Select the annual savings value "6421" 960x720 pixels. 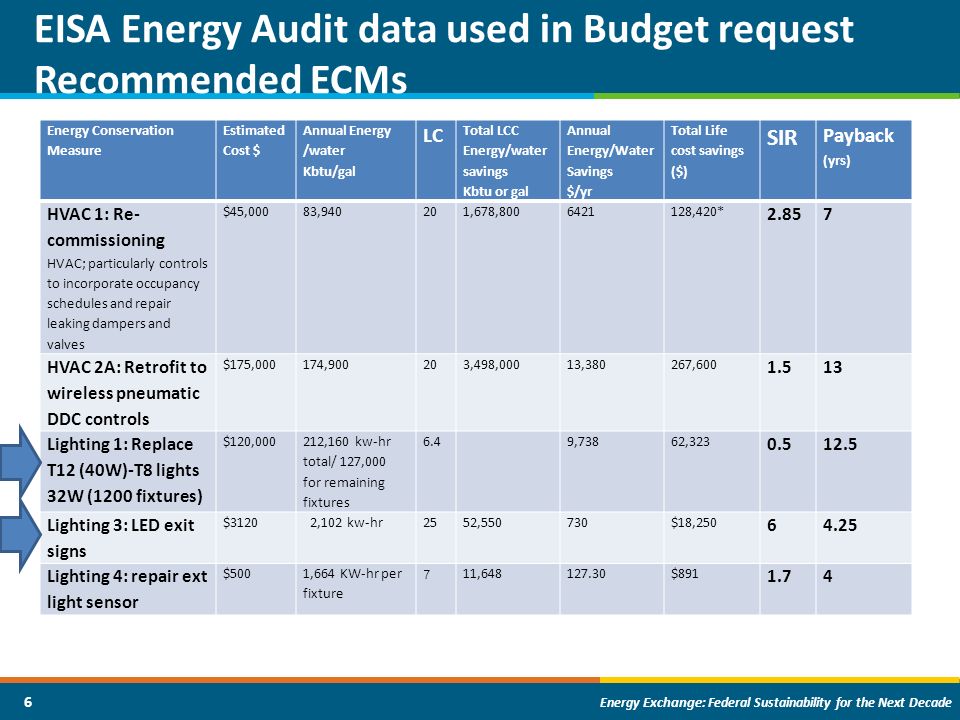(580, 212)
